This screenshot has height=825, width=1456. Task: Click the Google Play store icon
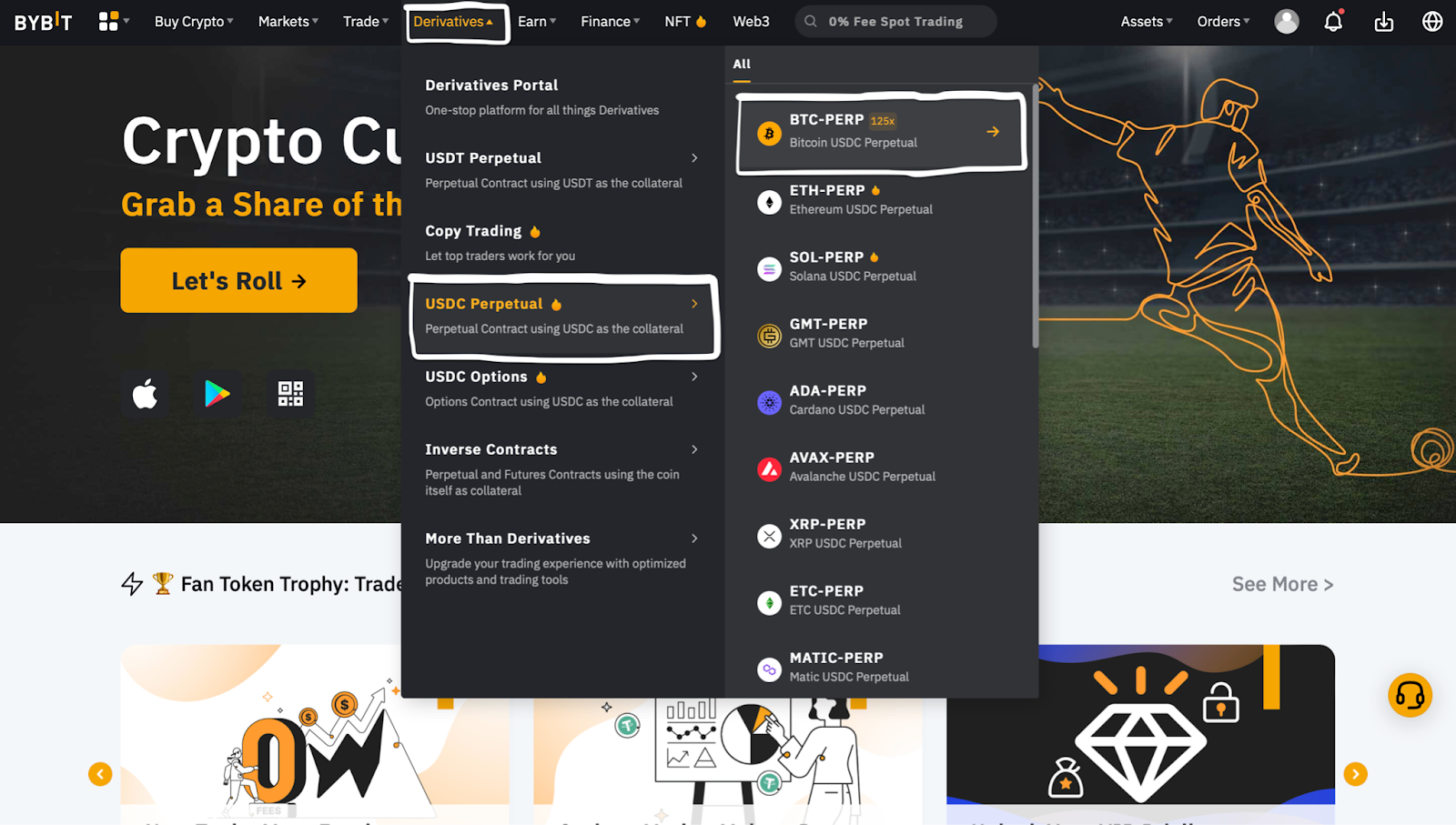coord(217,394)
